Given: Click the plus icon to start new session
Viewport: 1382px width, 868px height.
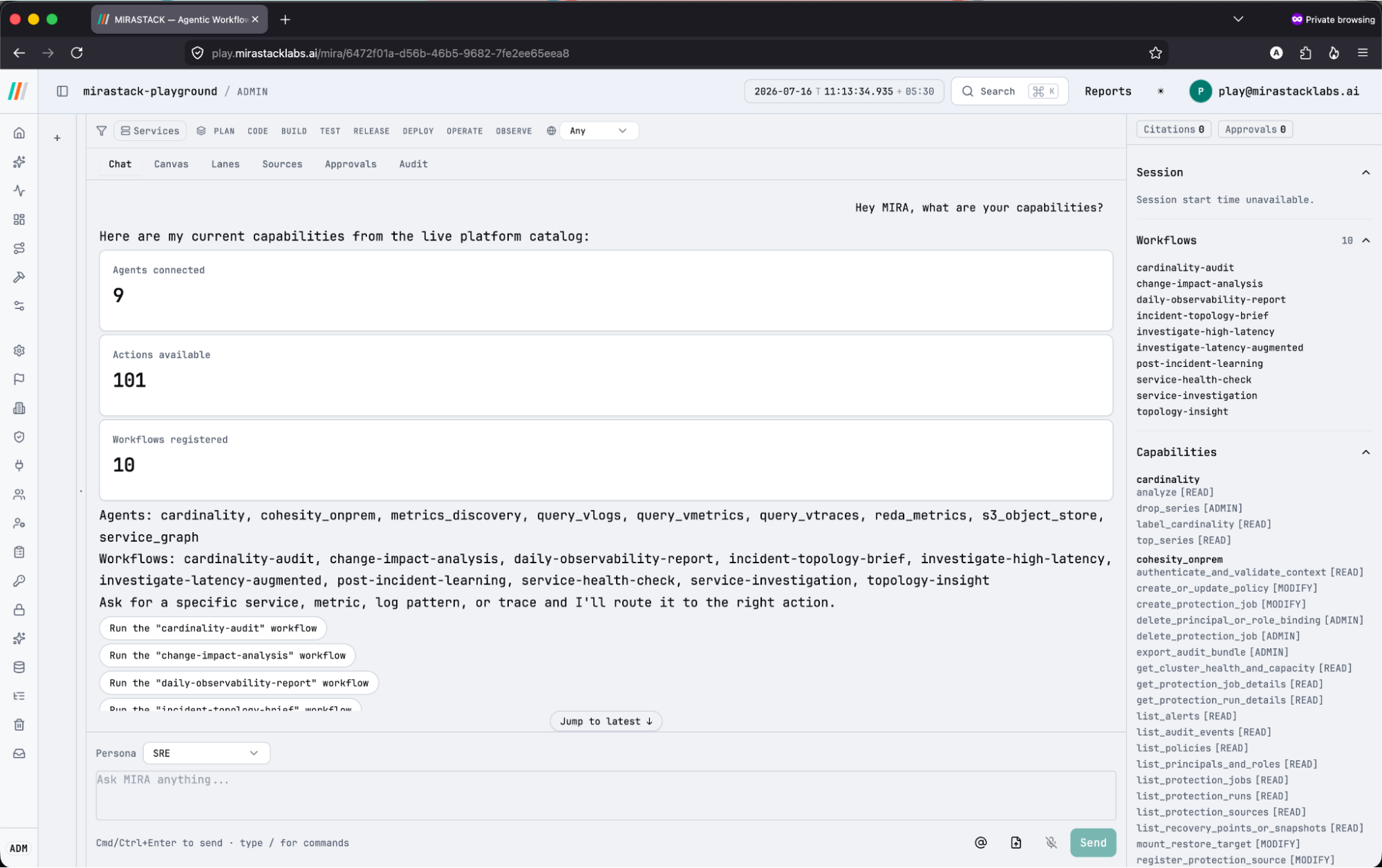Looking at the screenshot, I should click(57, 138).
